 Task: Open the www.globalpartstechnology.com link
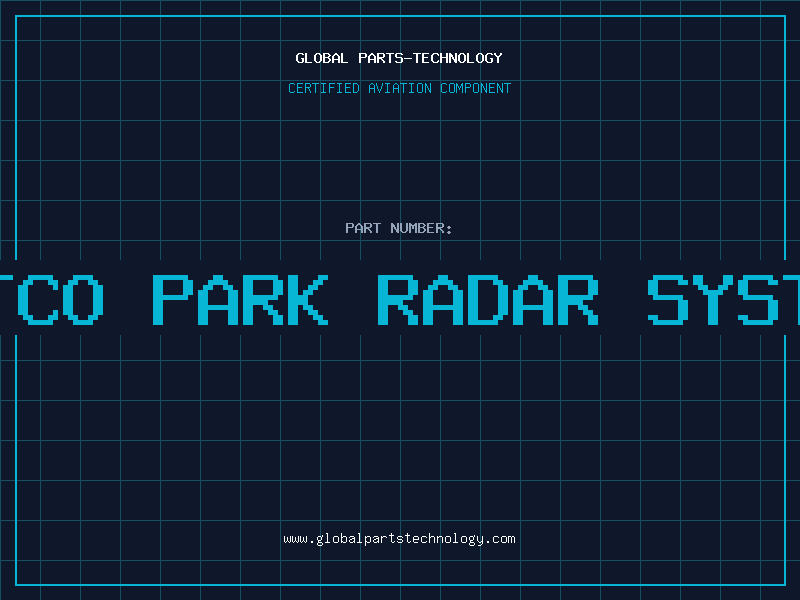[x=399, y=539]
